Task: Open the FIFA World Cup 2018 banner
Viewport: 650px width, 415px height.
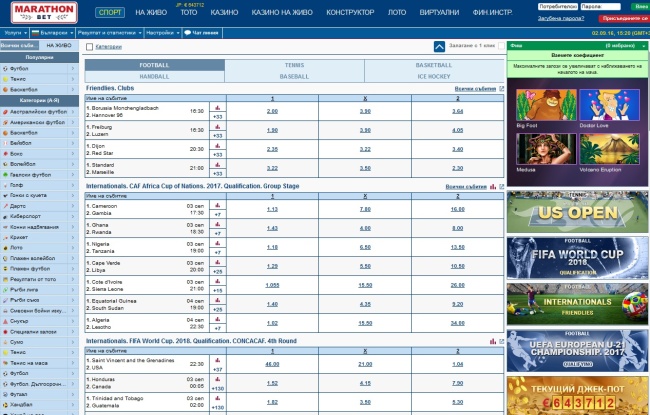Action: click(577, 258)
